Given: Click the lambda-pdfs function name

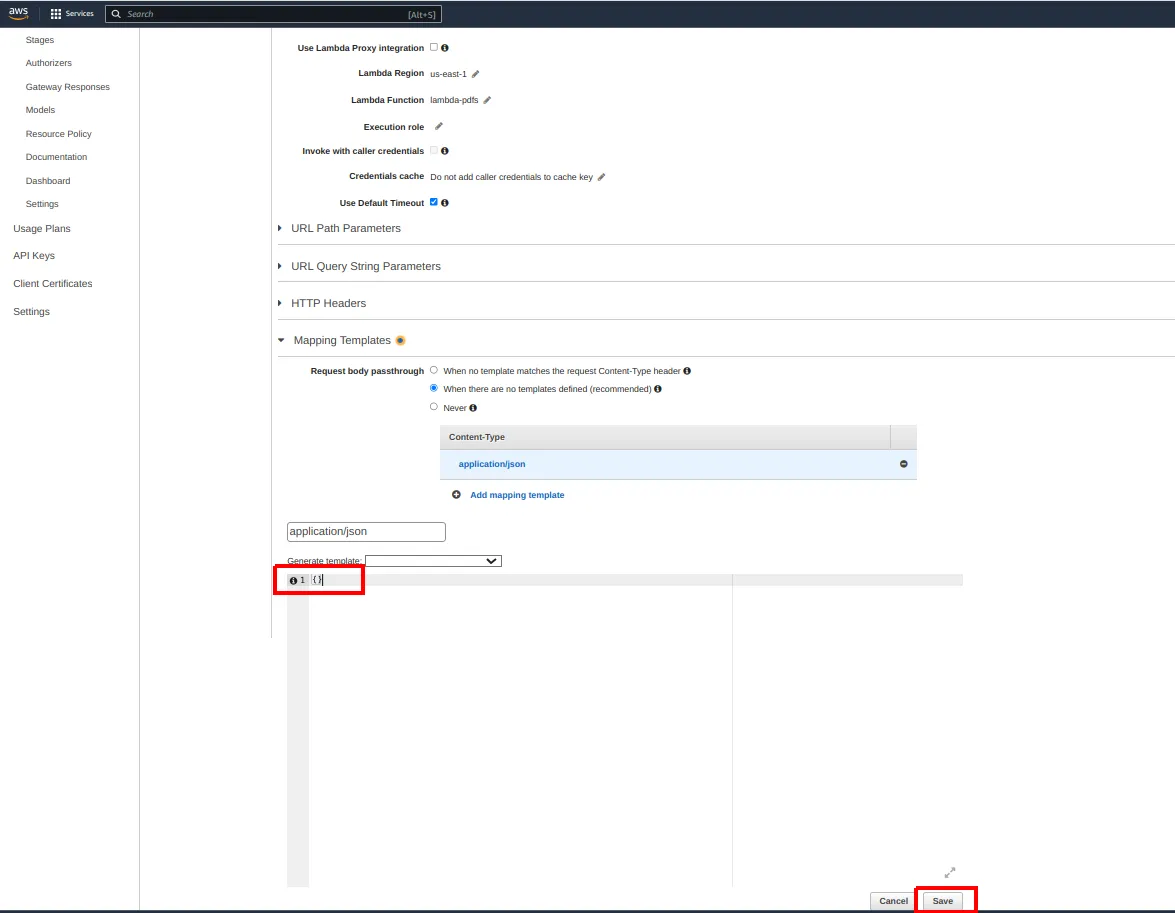Looking at the screenshot, I should click(454, 100).
